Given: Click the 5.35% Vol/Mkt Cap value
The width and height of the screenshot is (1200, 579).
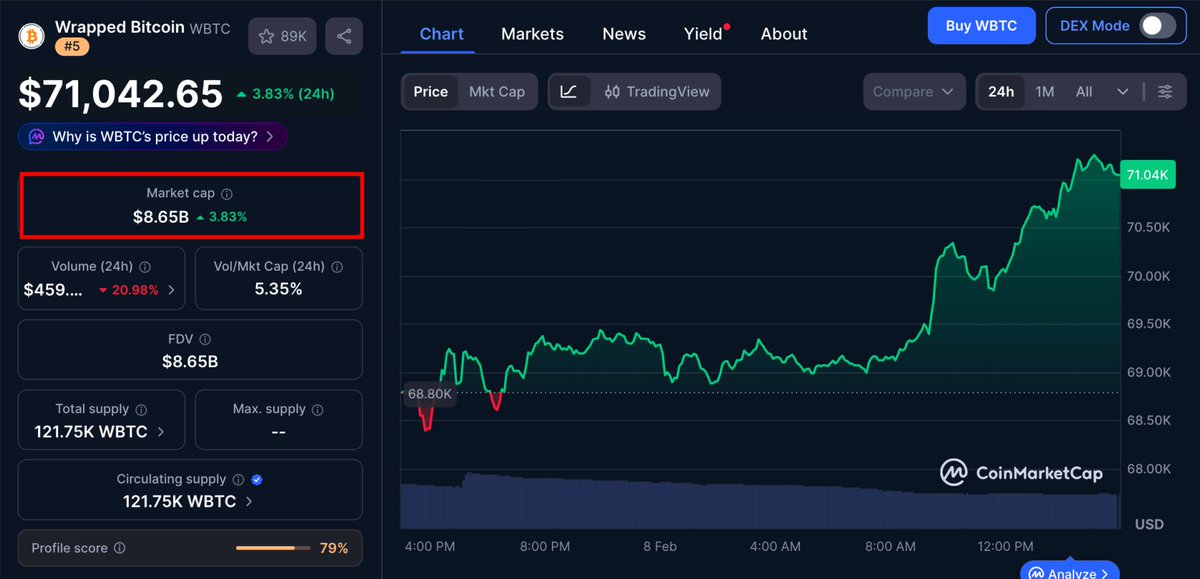Looking at the screenshot, I should [x=279, y=290].
